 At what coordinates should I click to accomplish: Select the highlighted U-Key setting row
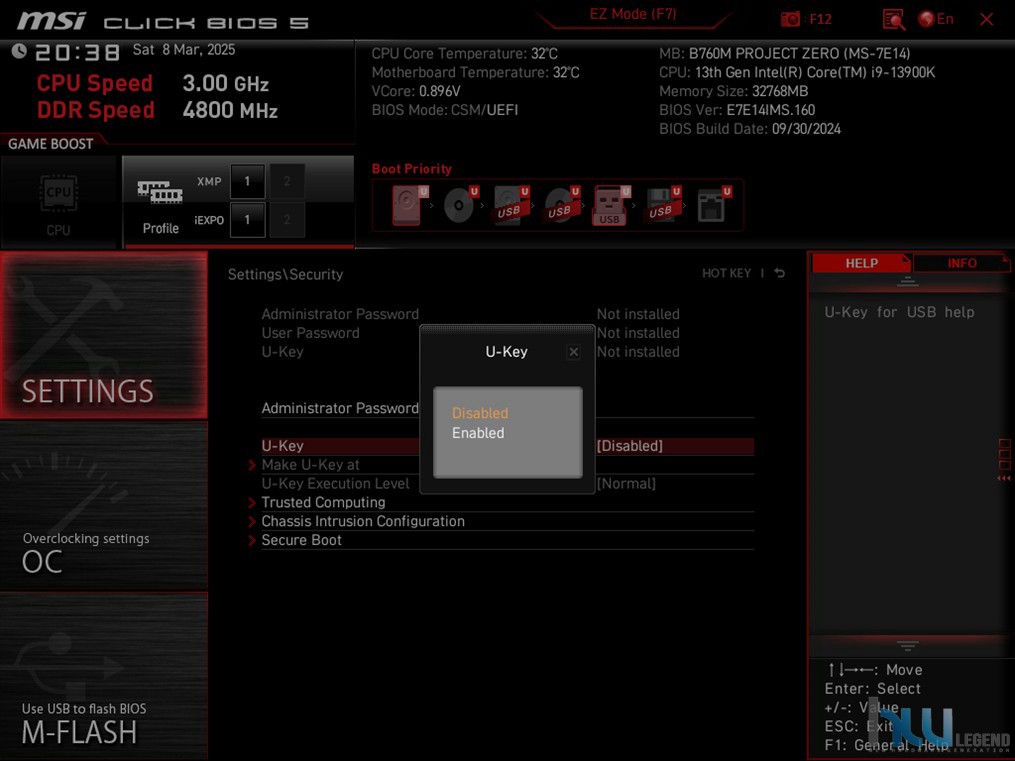coord(508,446)
